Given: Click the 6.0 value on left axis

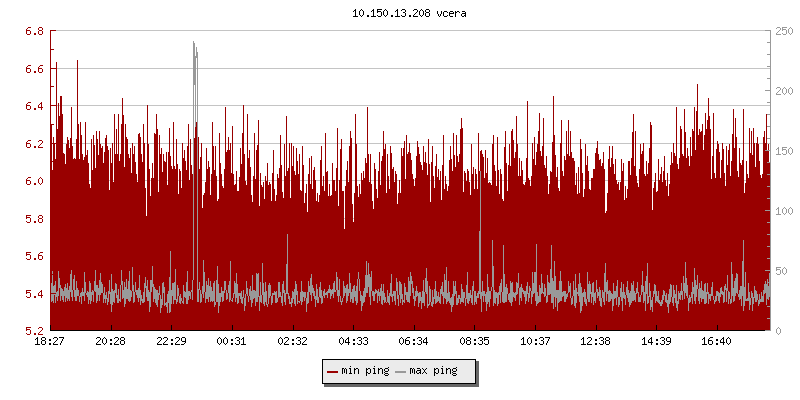Looking at the screenshot, I should pos(33,181).
